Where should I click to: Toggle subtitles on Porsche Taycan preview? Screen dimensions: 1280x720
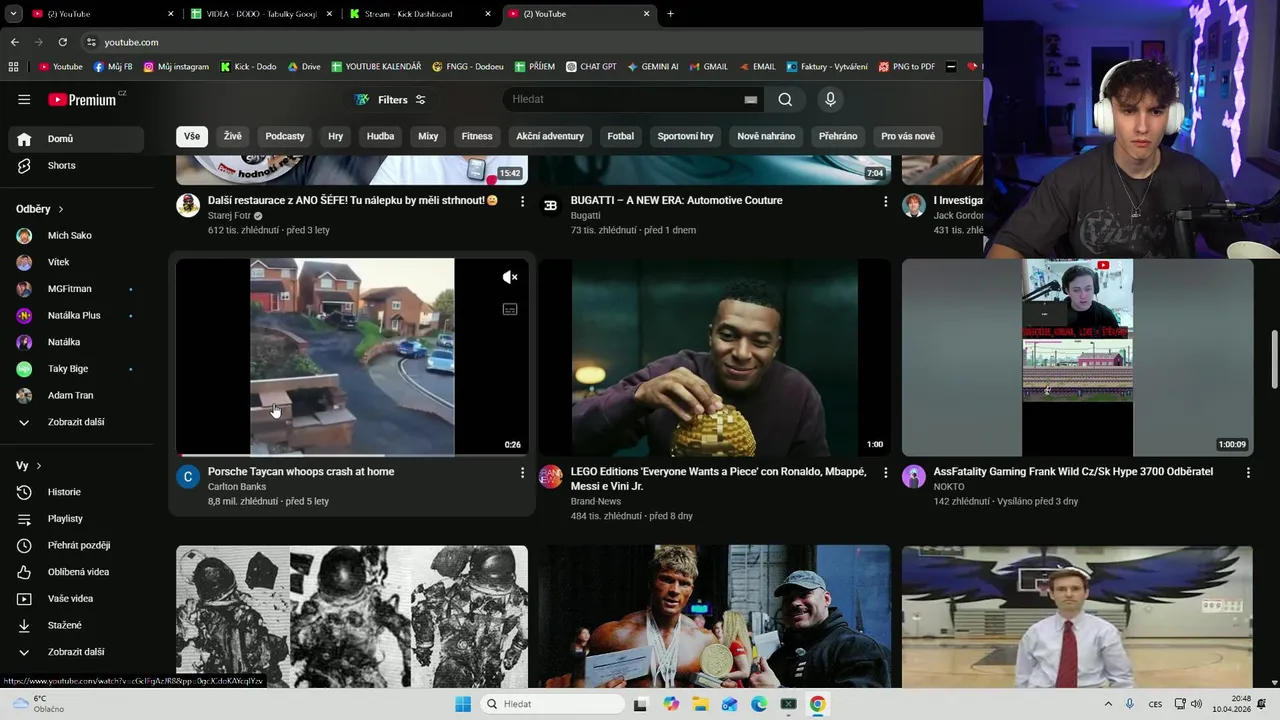point(510,309)
